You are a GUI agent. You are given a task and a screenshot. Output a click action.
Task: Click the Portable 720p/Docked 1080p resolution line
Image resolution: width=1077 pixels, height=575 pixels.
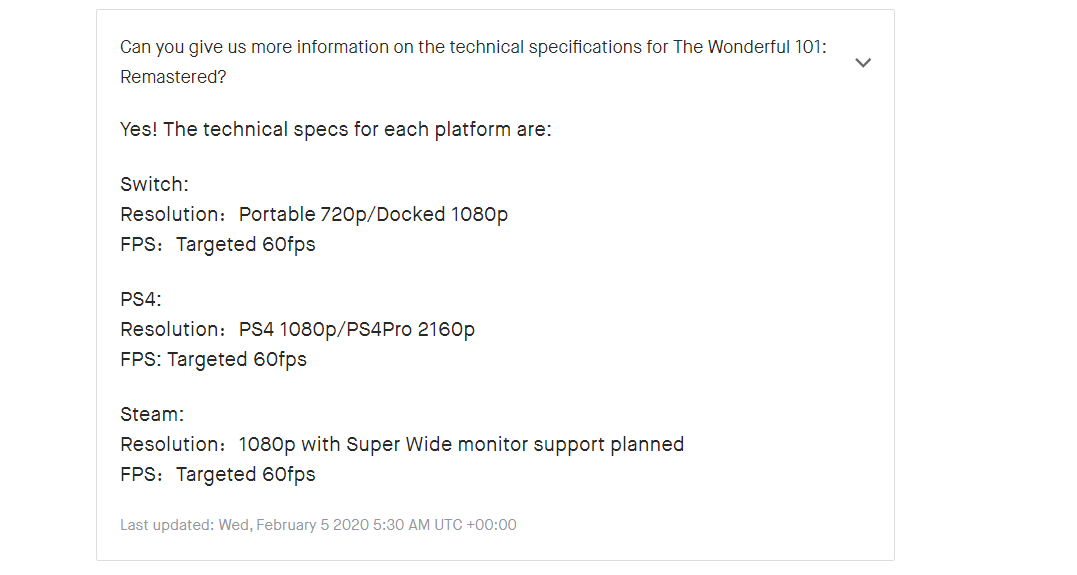click(314, 214)
